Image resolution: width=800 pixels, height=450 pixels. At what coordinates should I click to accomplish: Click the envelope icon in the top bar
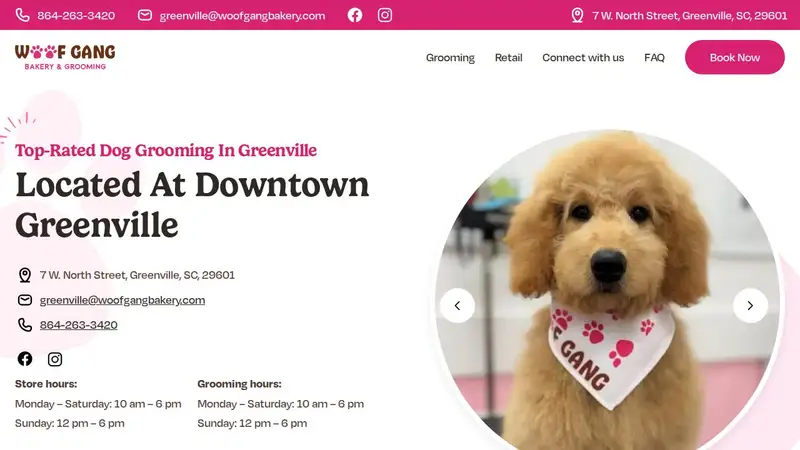pos(145,15)
